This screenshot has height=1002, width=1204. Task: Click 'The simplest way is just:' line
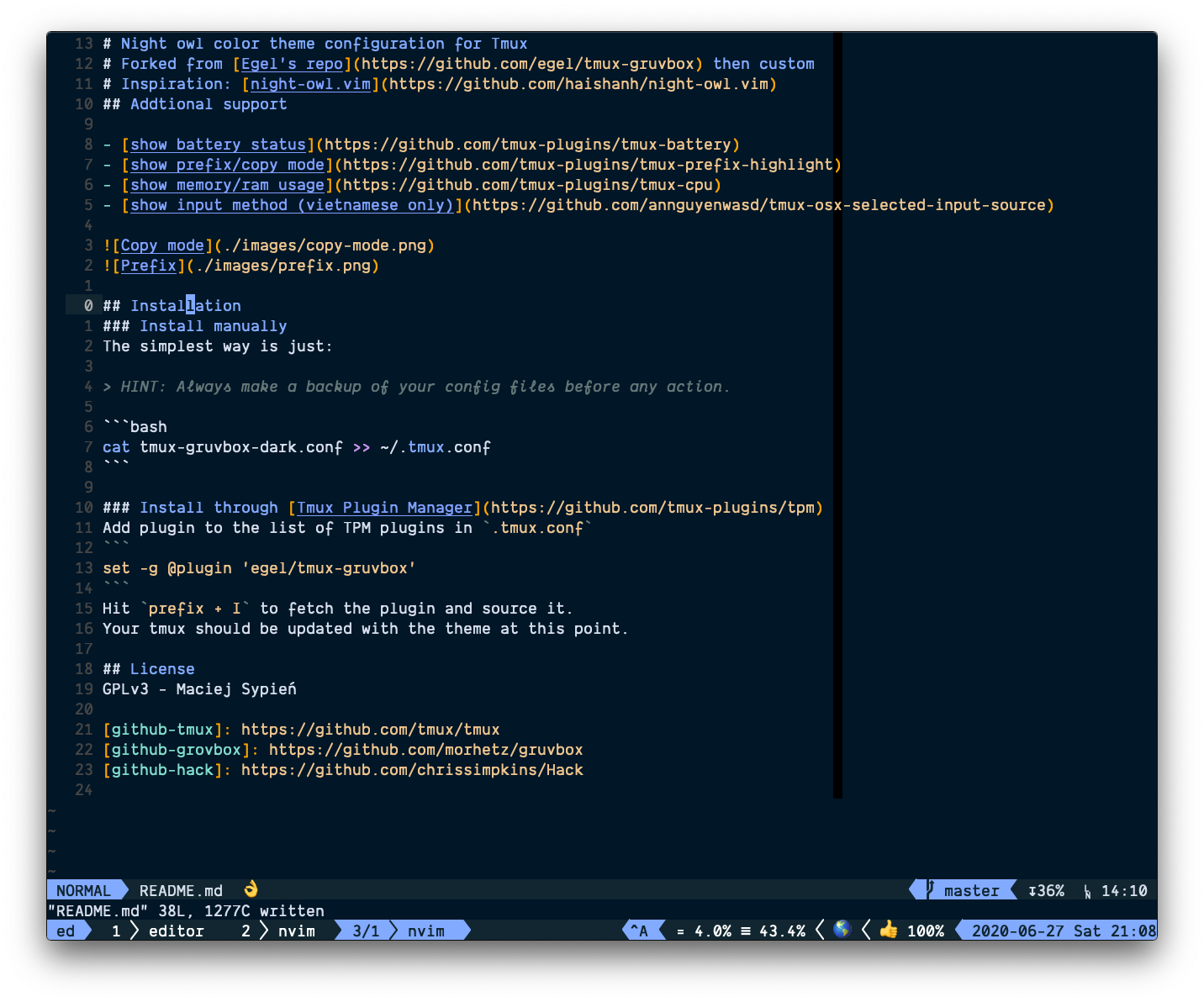pos(218,346)
